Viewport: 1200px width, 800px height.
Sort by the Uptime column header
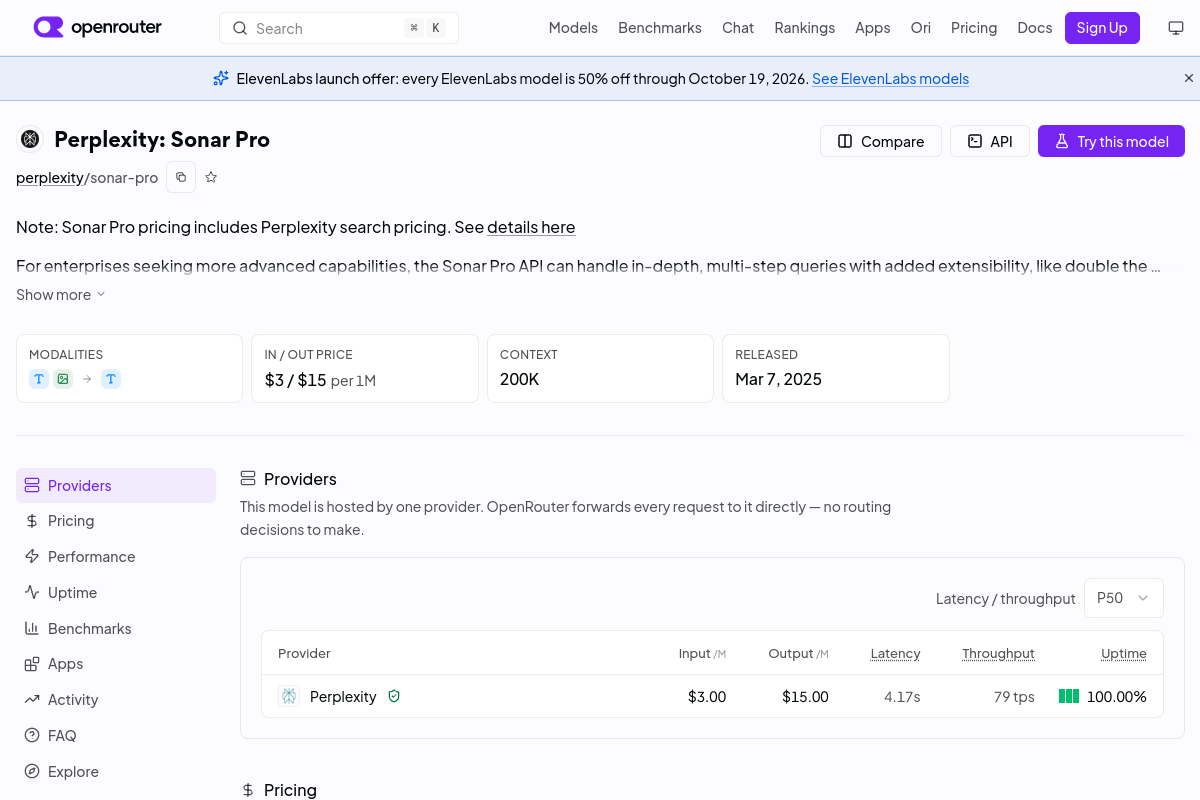[1124, 653]
